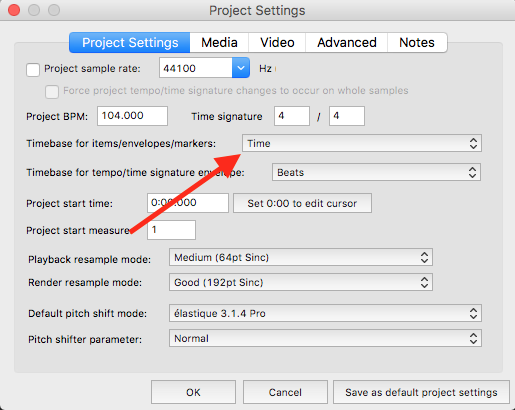
Task: Switch to the Video tab
Action: coord(277,42)
